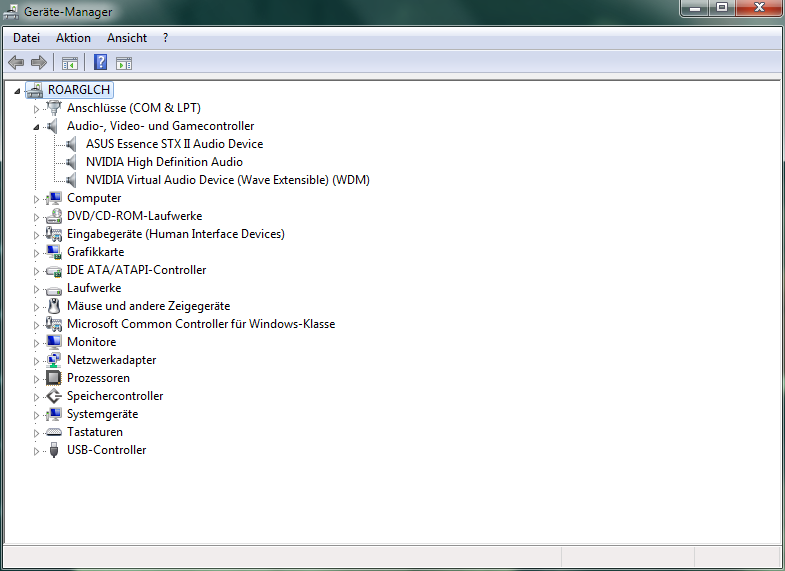Click the speaker icon of NVIDIA High Definition Audio
Viewport: 785px width, 571px height.
pyautogui.click(x=71, y=162)
